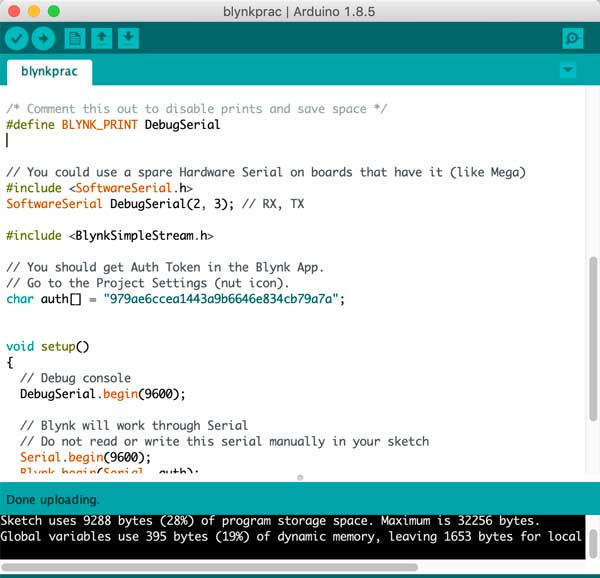Click the "#include <SoftwareSerial.h>" line
Viewport: 600px width, 578px height.
coord(99,188)
